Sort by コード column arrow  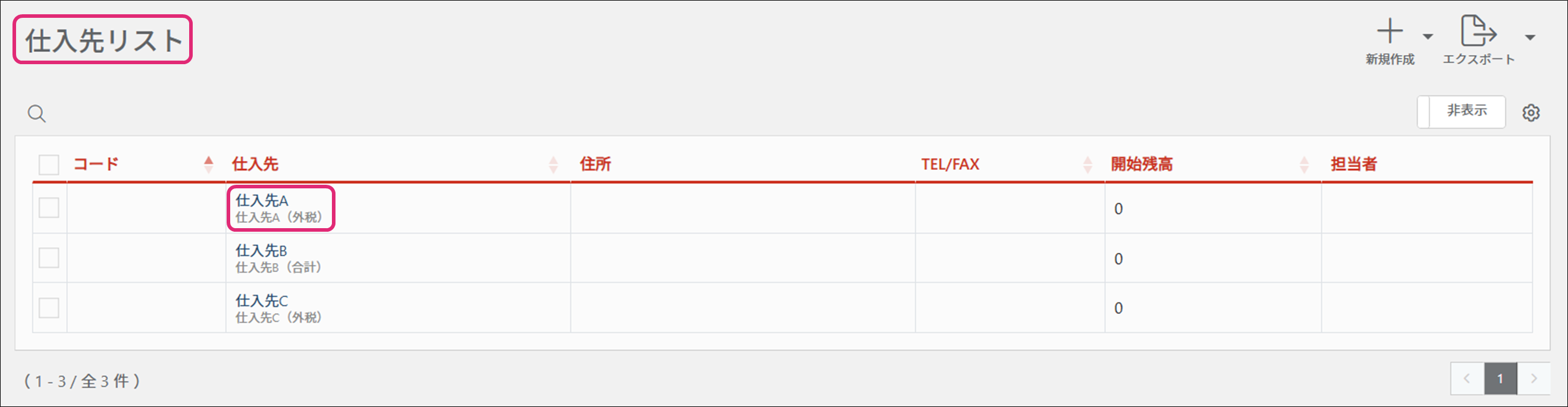point(209,164)
